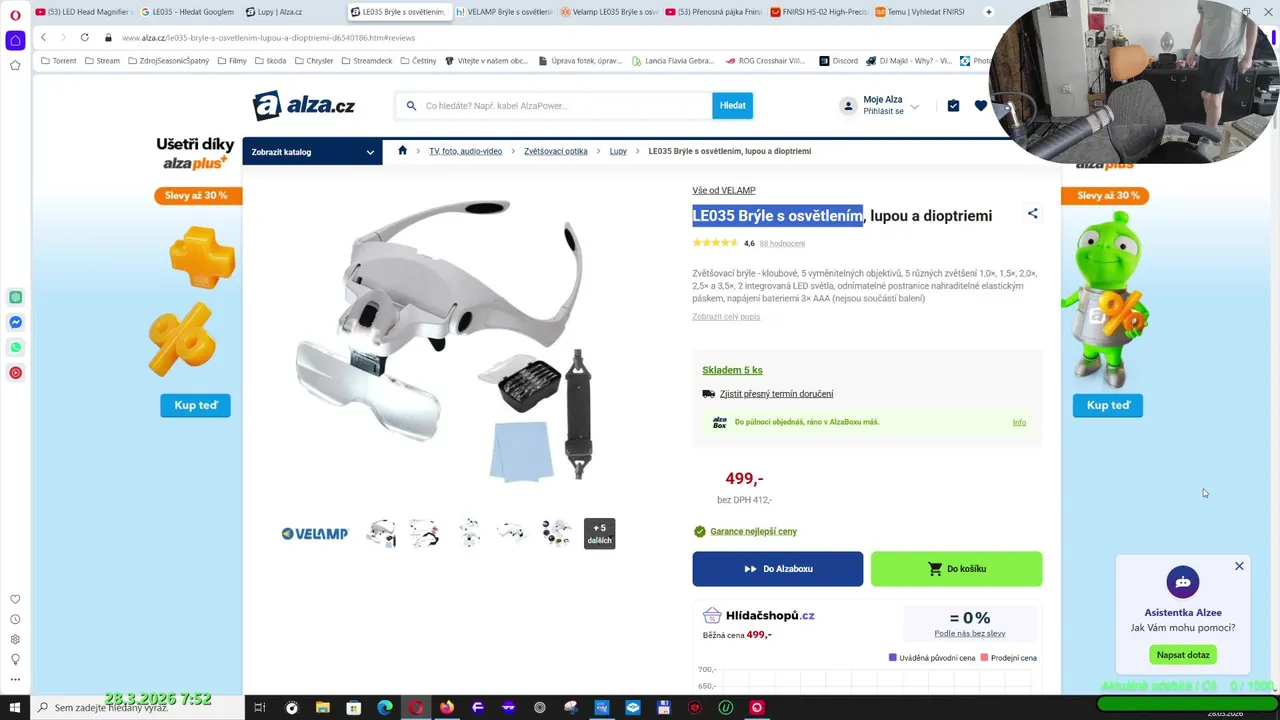
Task: Open history clock icon in sidebar
Action: pos(15,620)
